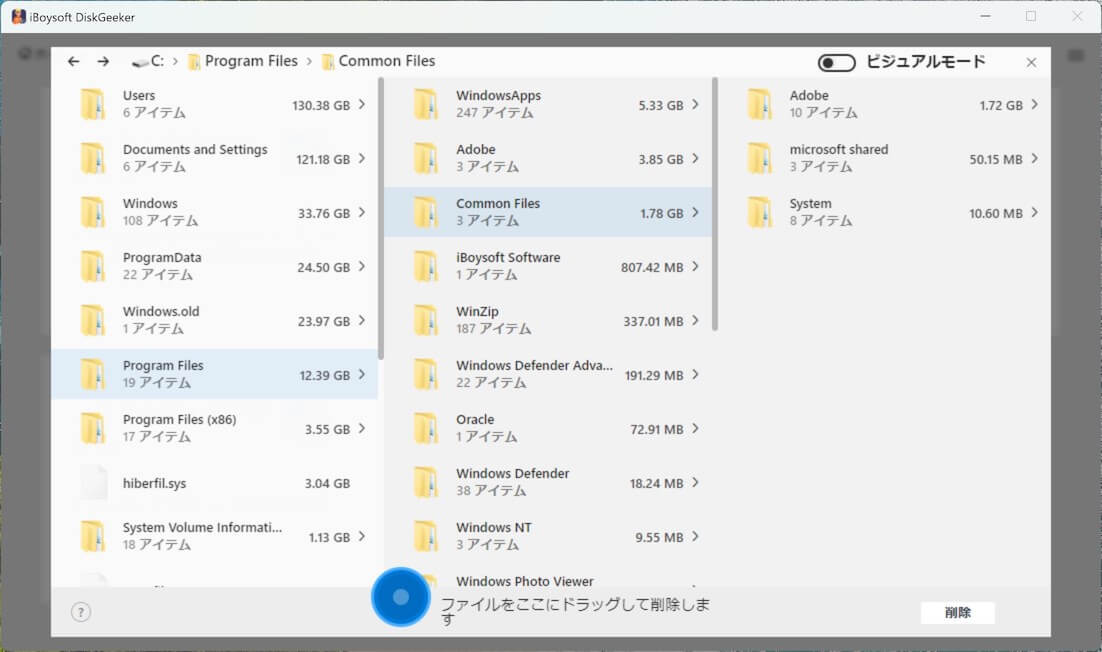
Task: Click the Windows Defender Adva... folder icon
Action: point(427,374)
